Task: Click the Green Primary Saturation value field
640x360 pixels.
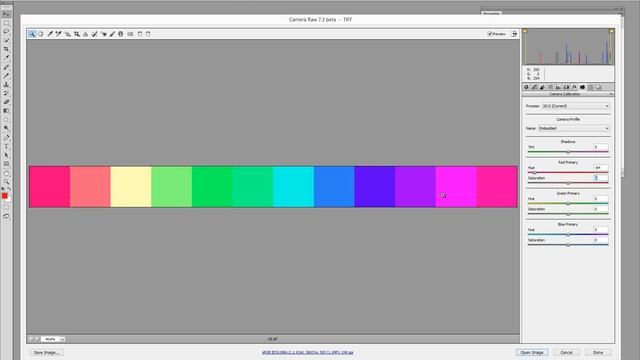Action: click(x=601, y=209)
